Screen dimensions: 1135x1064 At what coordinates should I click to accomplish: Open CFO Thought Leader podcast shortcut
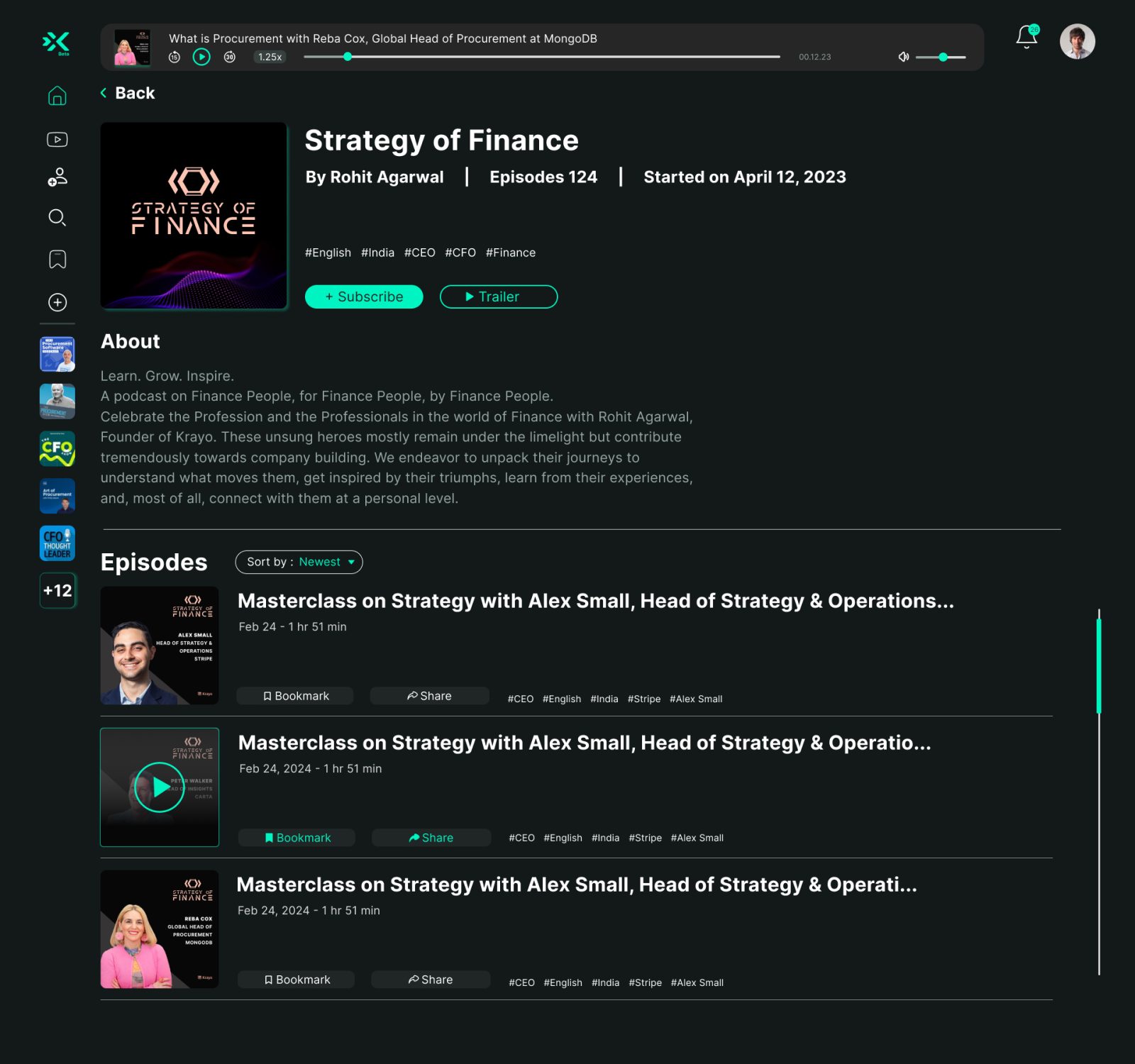(57, 543)
